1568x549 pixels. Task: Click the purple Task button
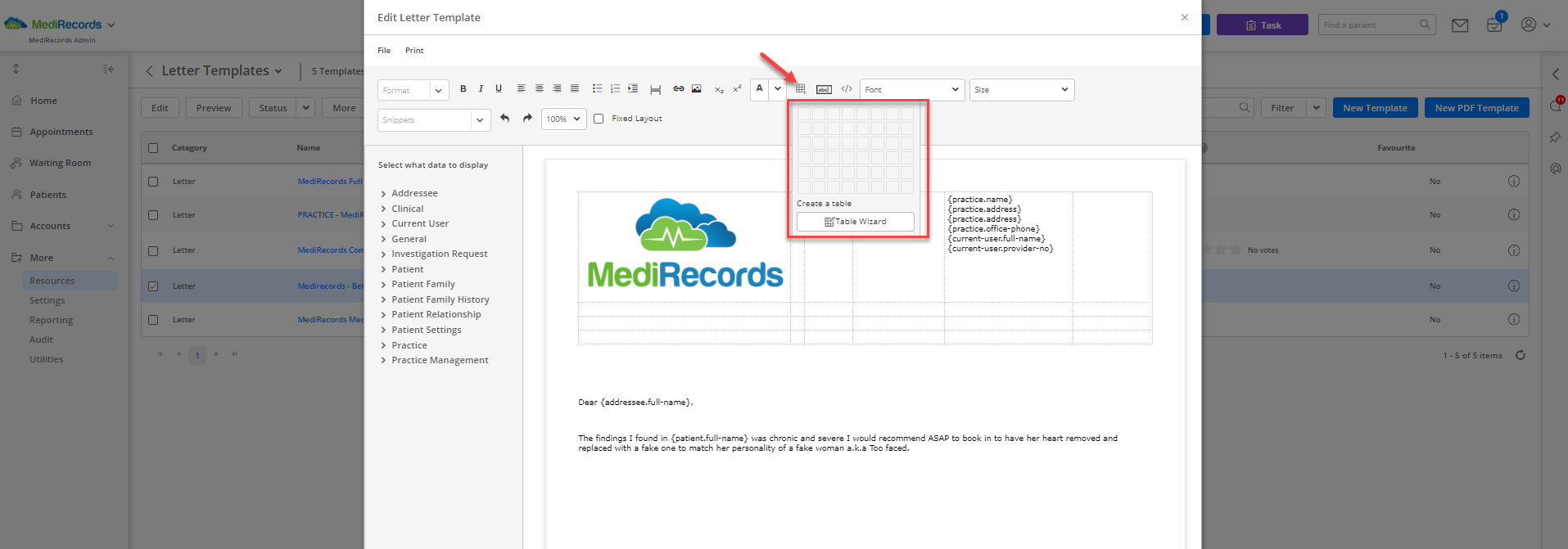(1262, 25)
